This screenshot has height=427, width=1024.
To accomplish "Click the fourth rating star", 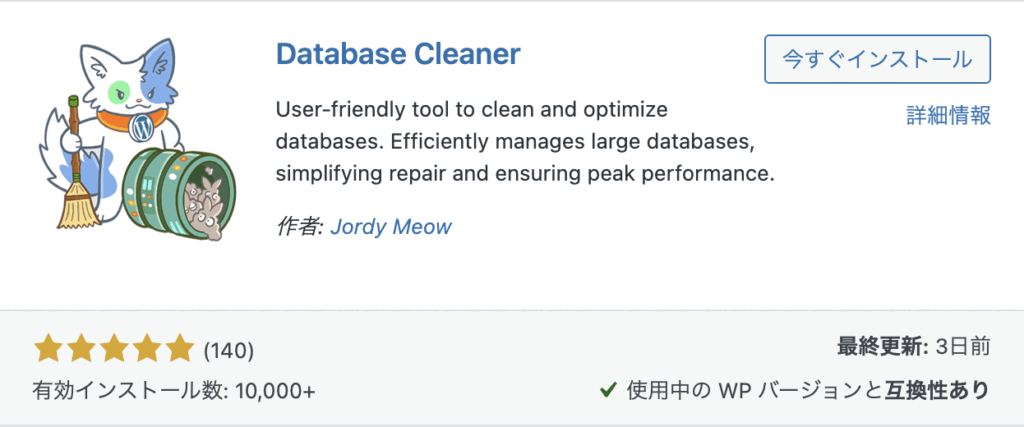I will pos(146,349).
